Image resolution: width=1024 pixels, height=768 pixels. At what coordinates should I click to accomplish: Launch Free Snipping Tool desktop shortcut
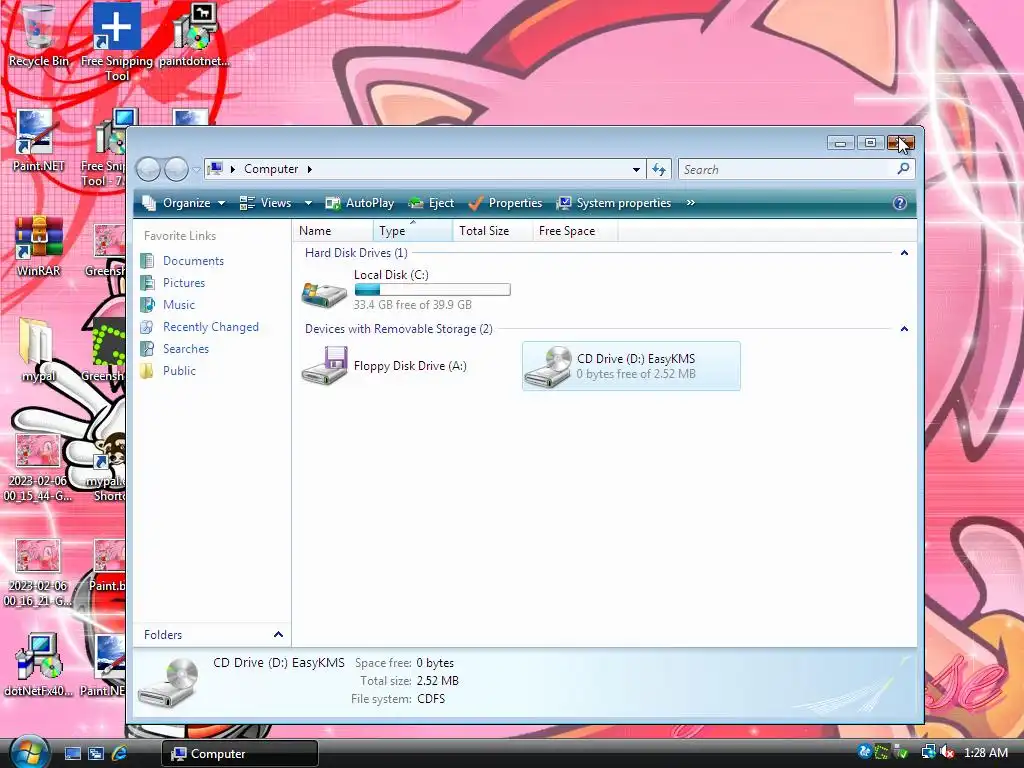point(116,40)
